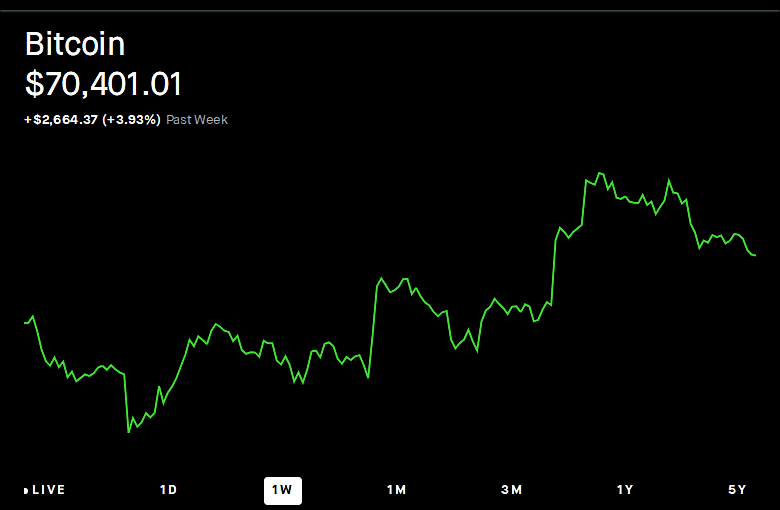
Task: Click the Bitcoin title text
Action: pos(75,44)
